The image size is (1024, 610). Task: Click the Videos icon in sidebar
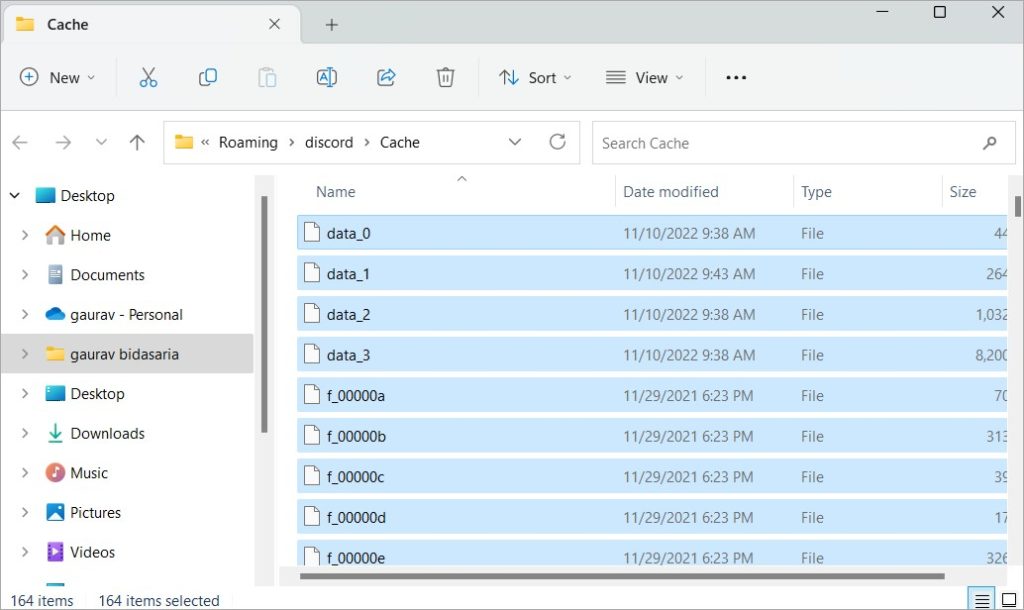pos(56,552)
